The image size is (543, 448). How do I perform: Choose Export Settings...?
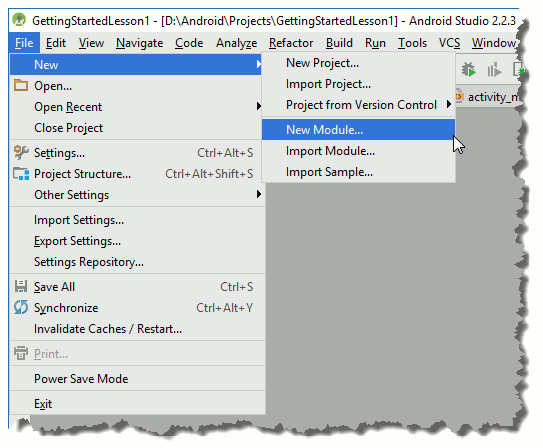click(x=137, y=241)
